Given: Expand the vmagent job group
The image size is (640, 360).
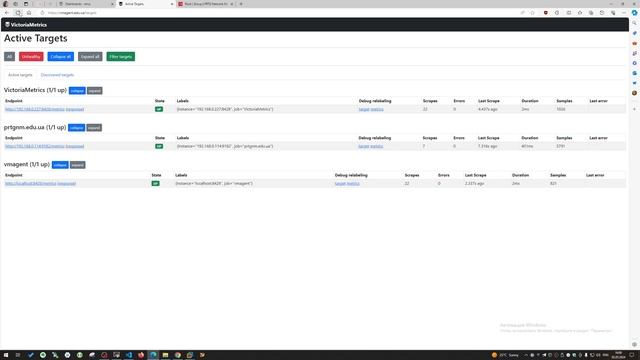Looking at the screenshot, I should (78, 165).
